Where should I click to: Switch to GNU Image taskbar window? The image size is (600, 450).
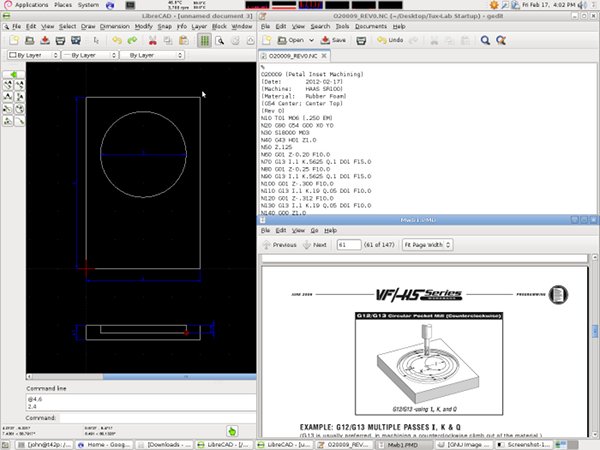464,445
